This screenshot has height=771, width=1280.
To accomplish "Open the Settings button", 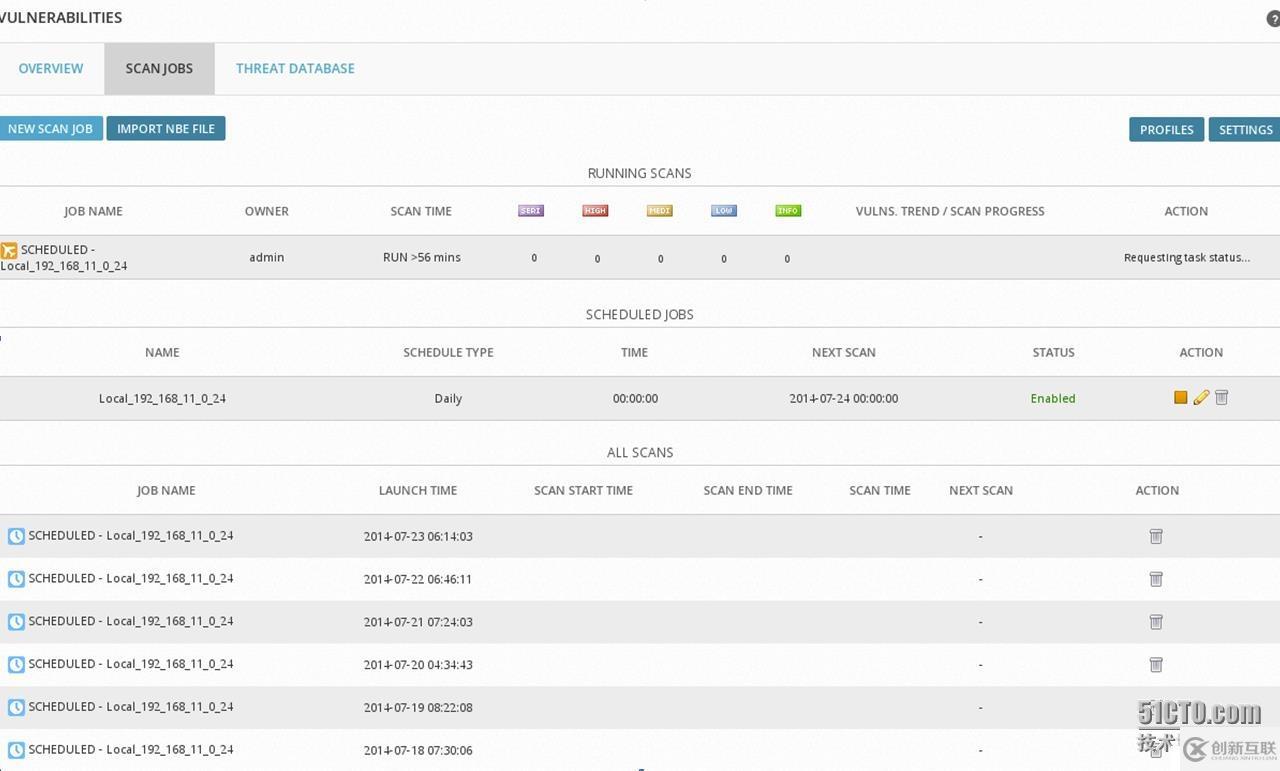I will click(1245, 130).
